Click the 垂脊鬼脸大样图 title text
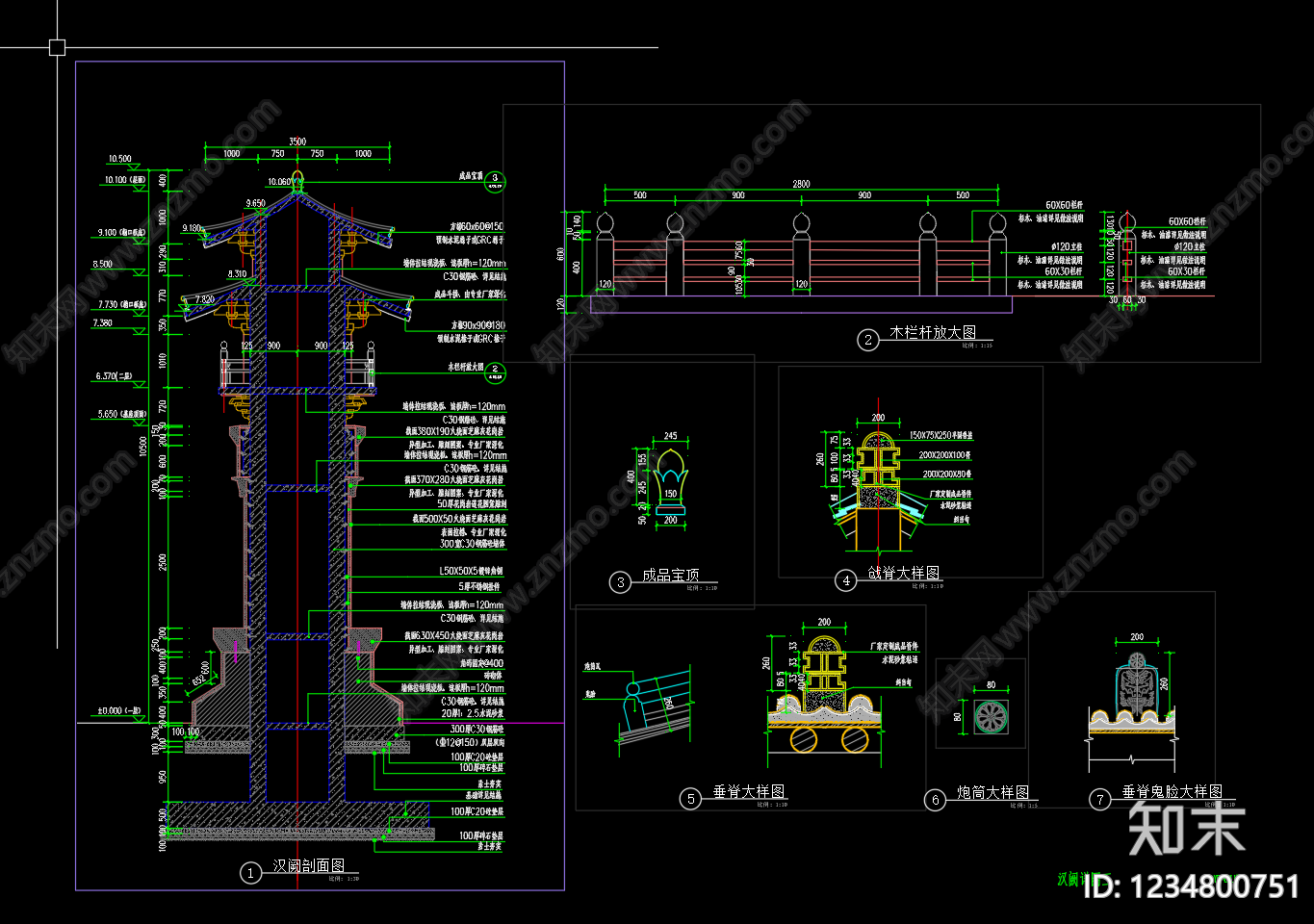The image size is (1314, 924). [1172, 791]
